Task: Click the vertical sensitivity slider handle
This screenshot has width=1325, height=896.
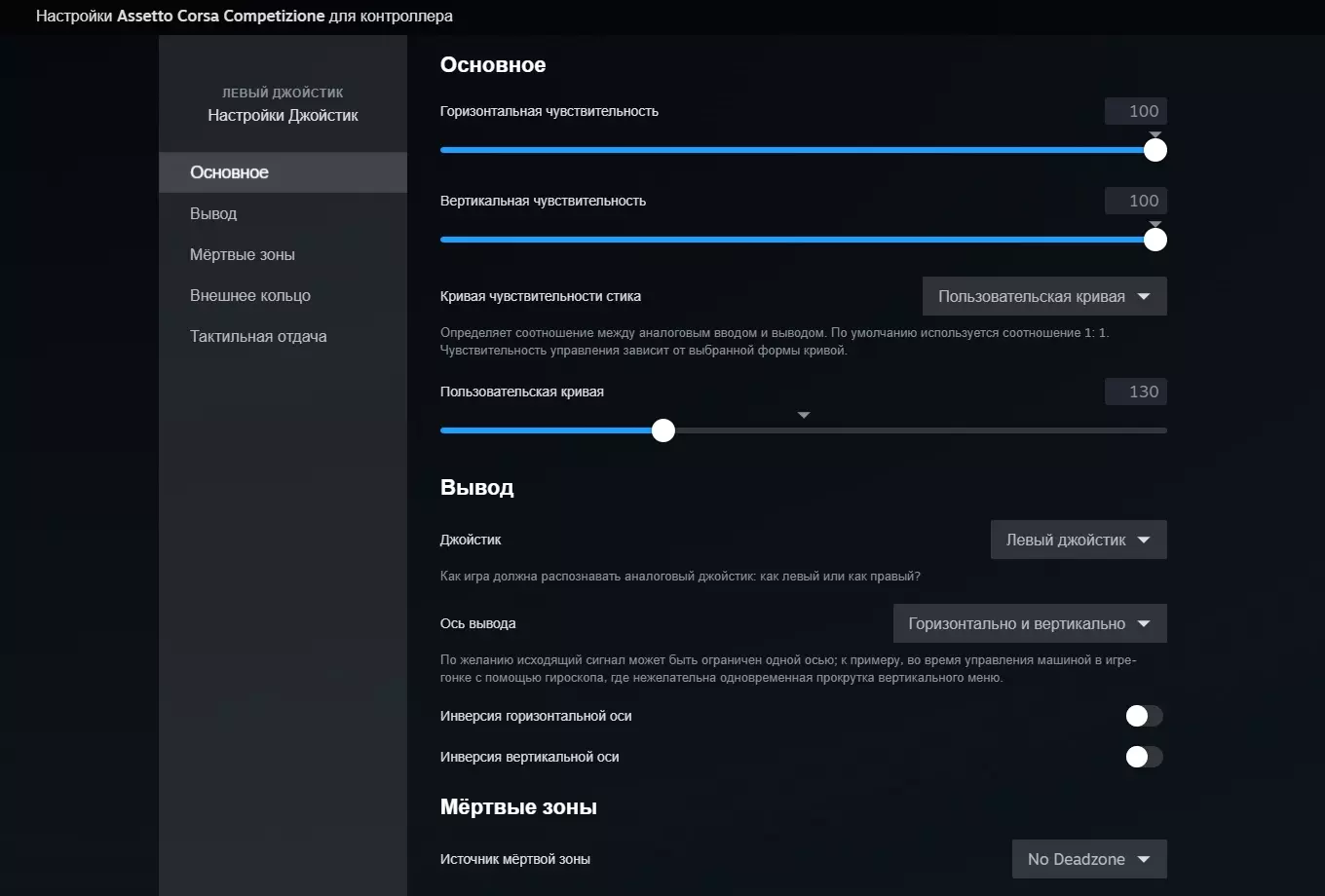Action: click(x=1155, y=240)
